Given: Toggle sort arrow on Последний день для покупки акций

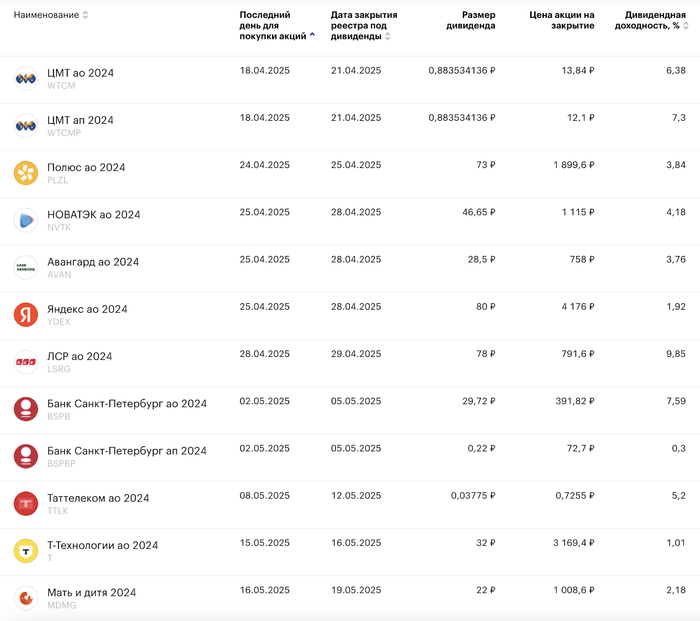Looking at the screenshot, I should (x=312, y=34).
